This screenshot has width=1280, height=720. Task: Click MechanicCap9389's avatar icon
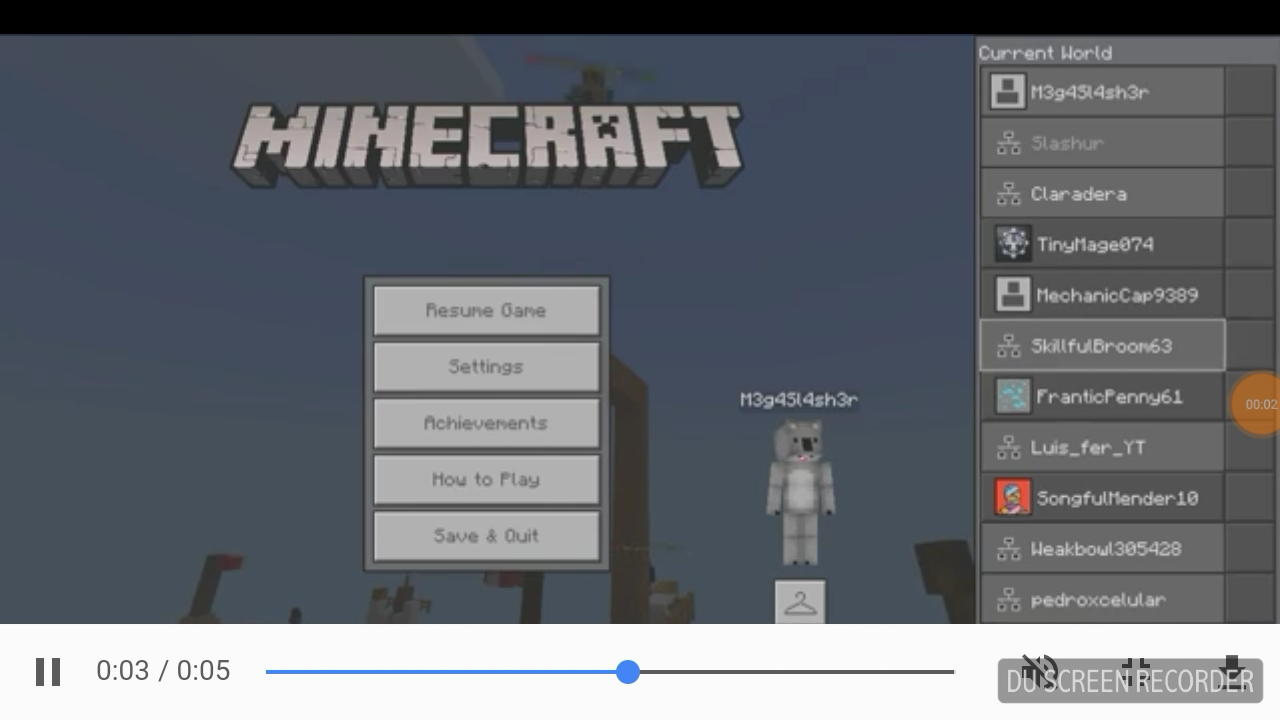1013,295
